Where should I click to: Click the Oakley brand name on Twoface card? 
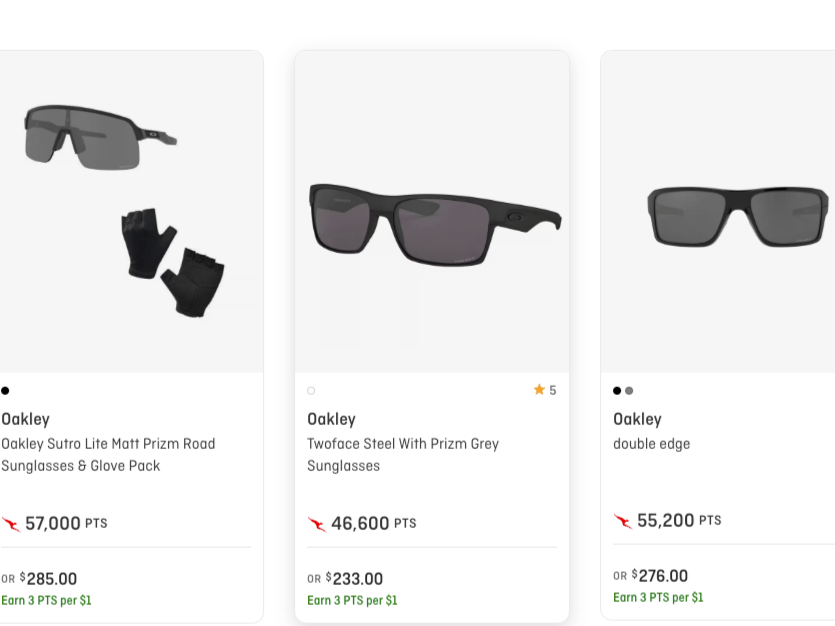click(x=331, y=419)
